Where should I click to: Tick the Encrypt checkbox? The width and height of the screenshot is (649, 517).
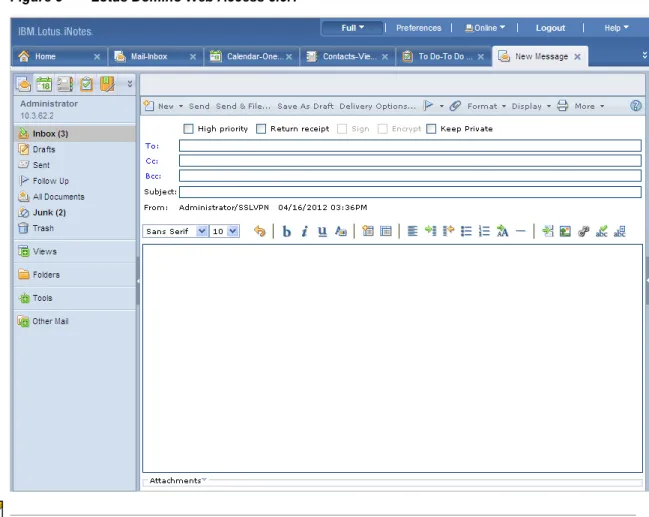[x=382, y=129]
